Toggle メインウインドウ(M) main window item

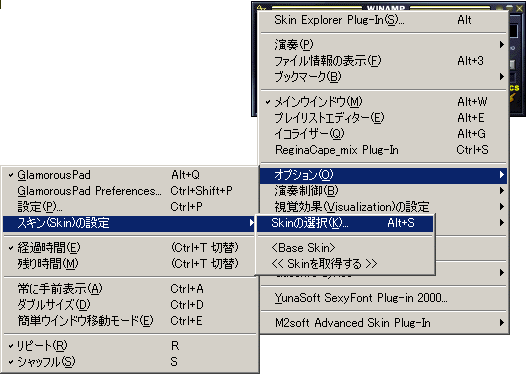click(x=383, y=101)
